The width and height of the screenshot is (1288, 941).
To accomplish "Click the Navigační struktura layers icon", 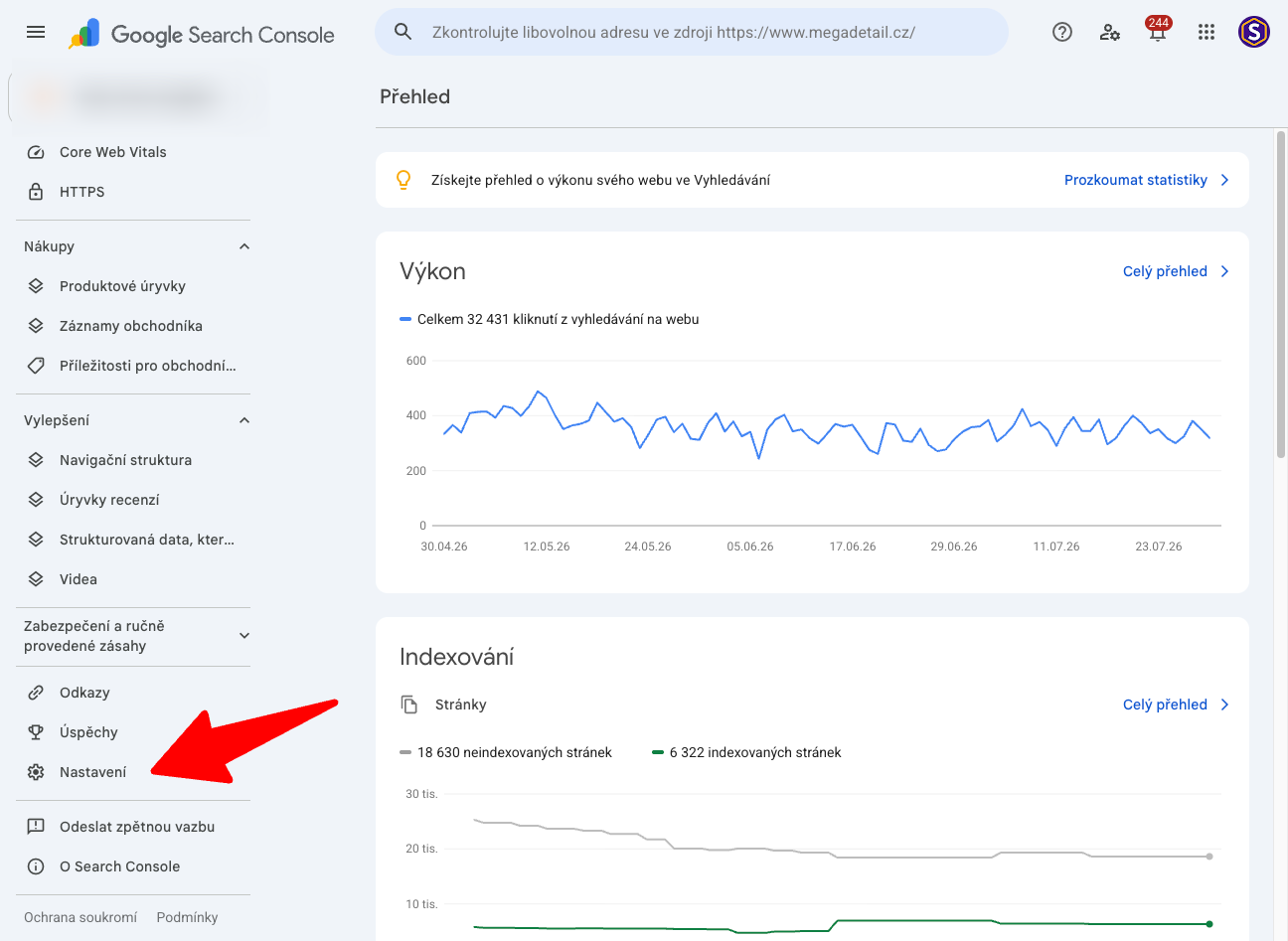I will (x=36, y=460).
